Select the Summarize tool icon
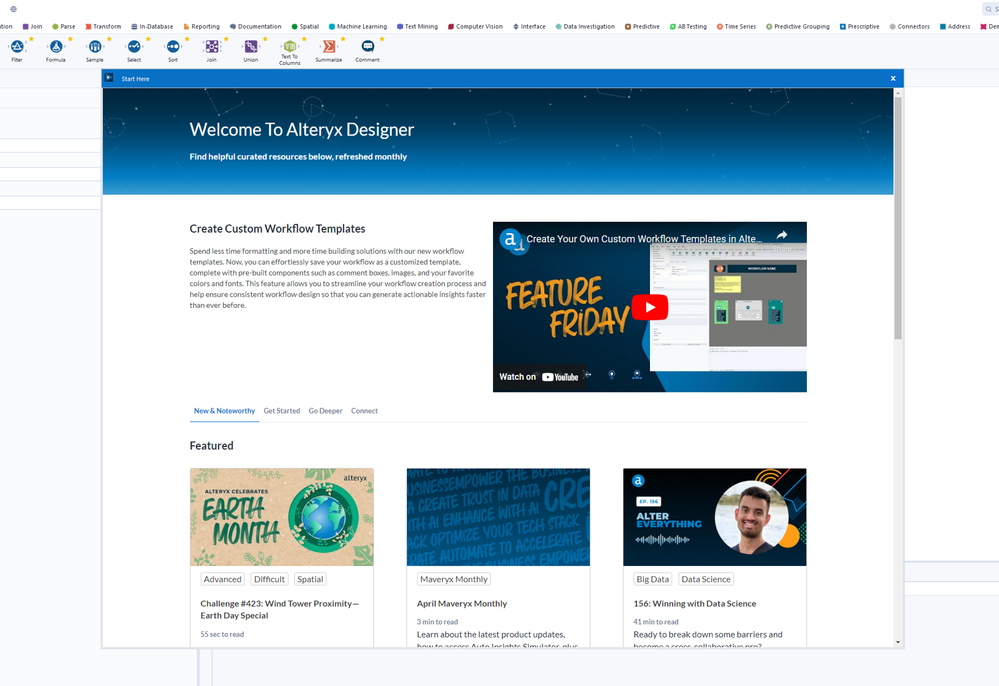 pyautogui.click(x=329, y=46)
